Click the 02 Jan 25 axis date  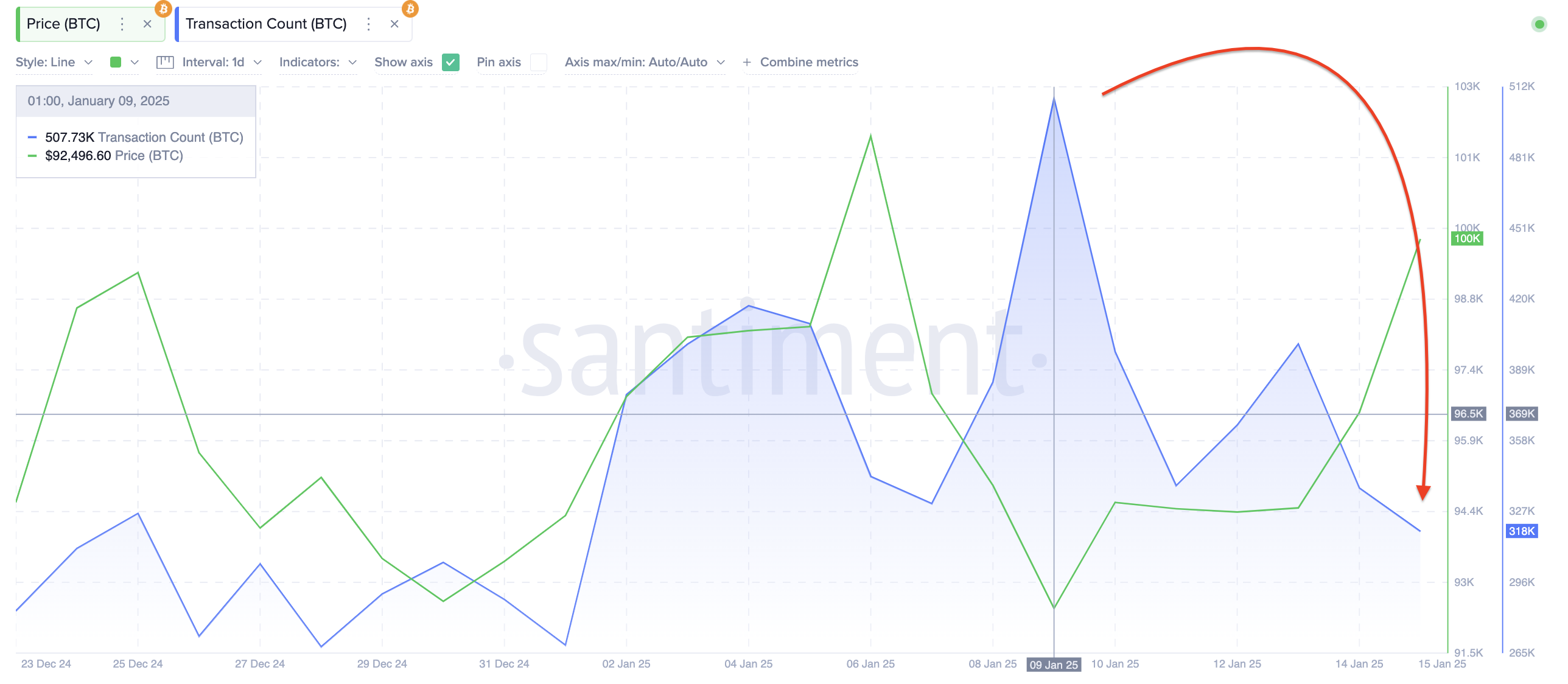pos(626,664)
